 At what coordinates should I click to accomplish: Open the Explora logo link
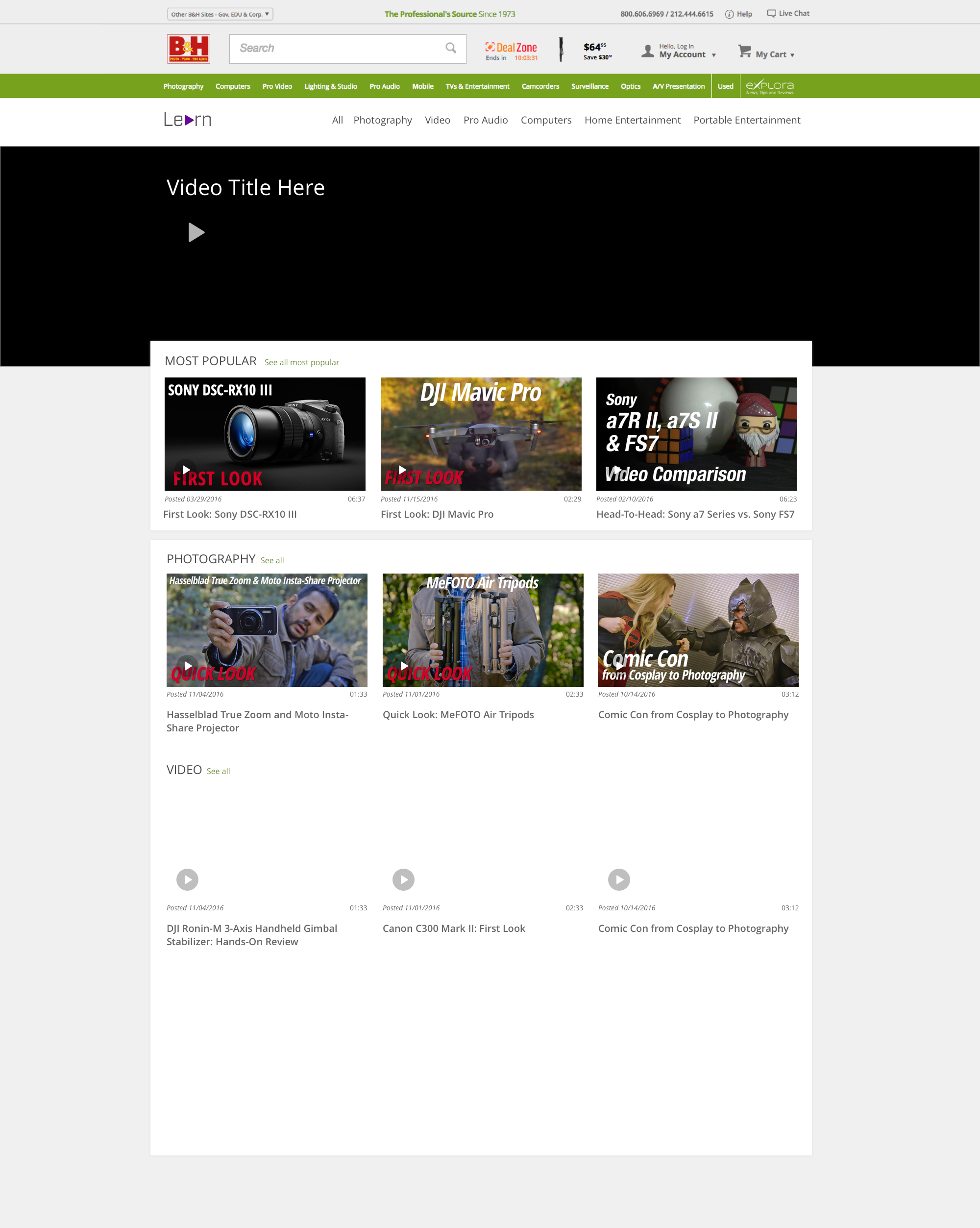pos(770,87)
